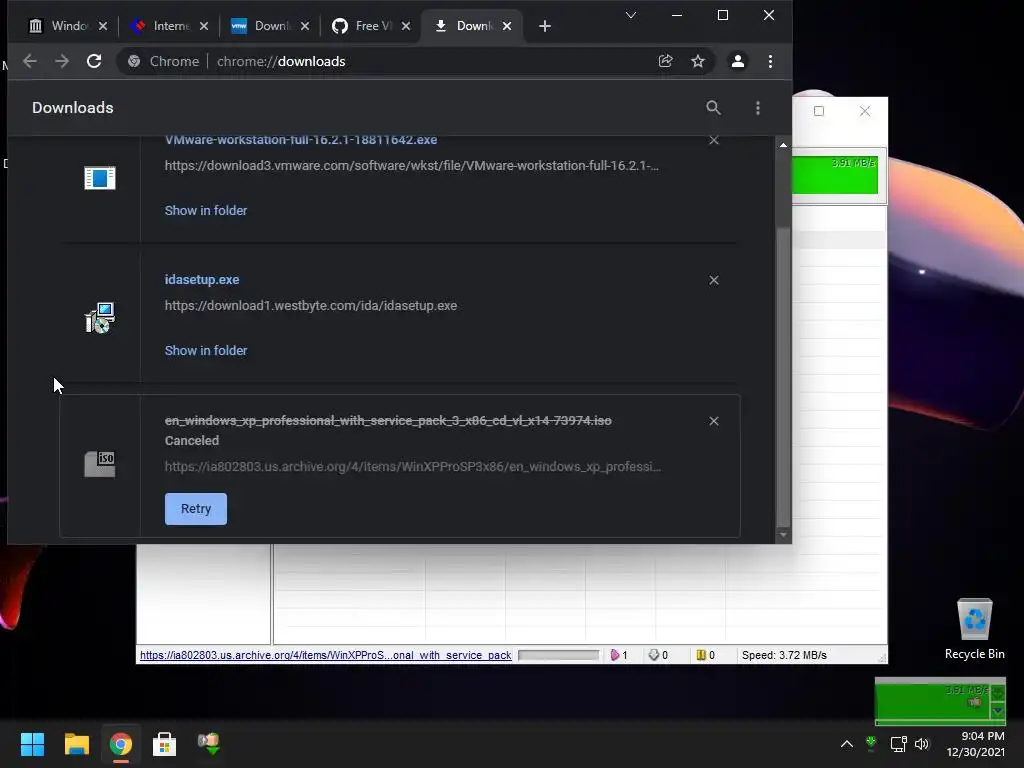Open idasetup.exe file link

tap(202, 280)
